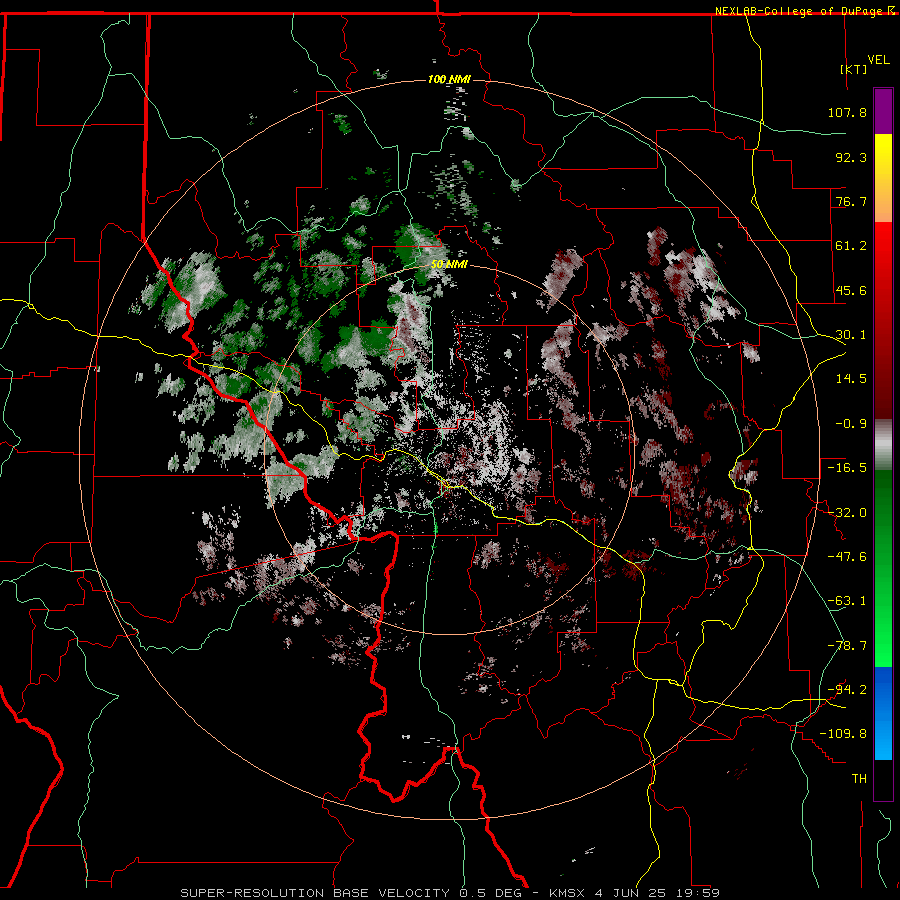
Task: Click the yellow-orange segment of color bar
Action: pos(883,178)
